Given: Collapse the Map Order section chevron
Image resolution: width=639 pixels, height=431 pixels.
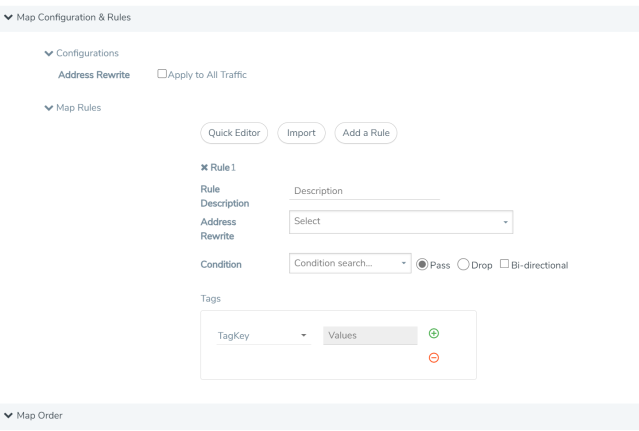Looking at the screenshot, I should click(8, 416).
